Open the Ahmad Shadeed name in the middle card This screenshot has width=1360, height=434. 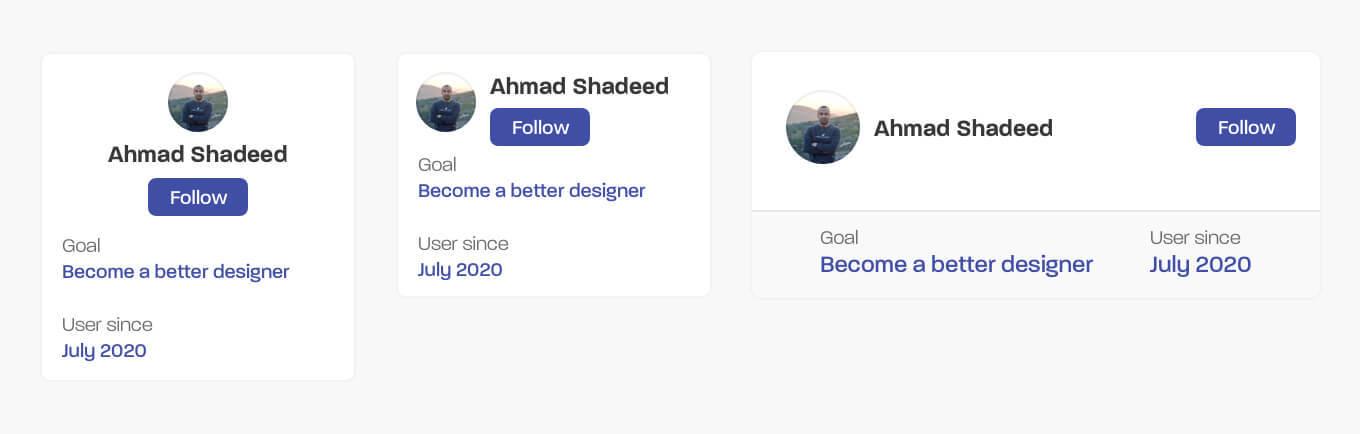coord(579,86)
